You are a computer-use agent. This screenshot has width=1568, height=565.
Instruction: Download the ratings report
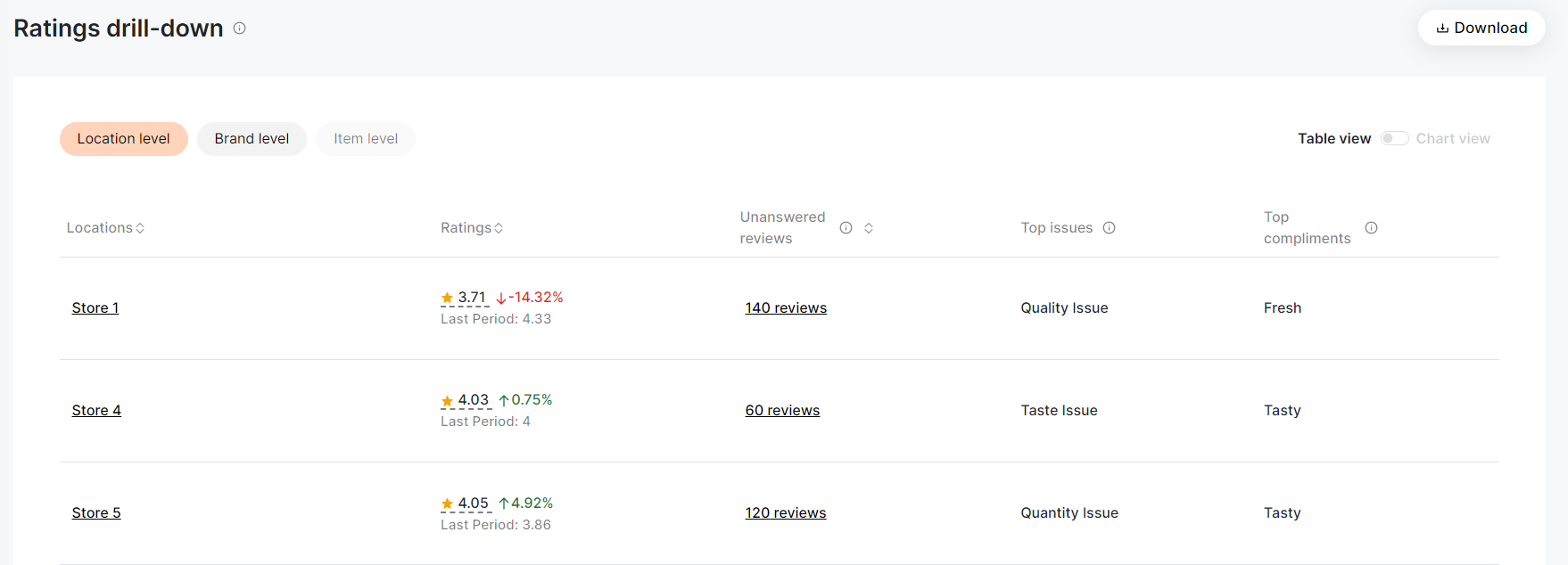click(x=1481, y=29)
